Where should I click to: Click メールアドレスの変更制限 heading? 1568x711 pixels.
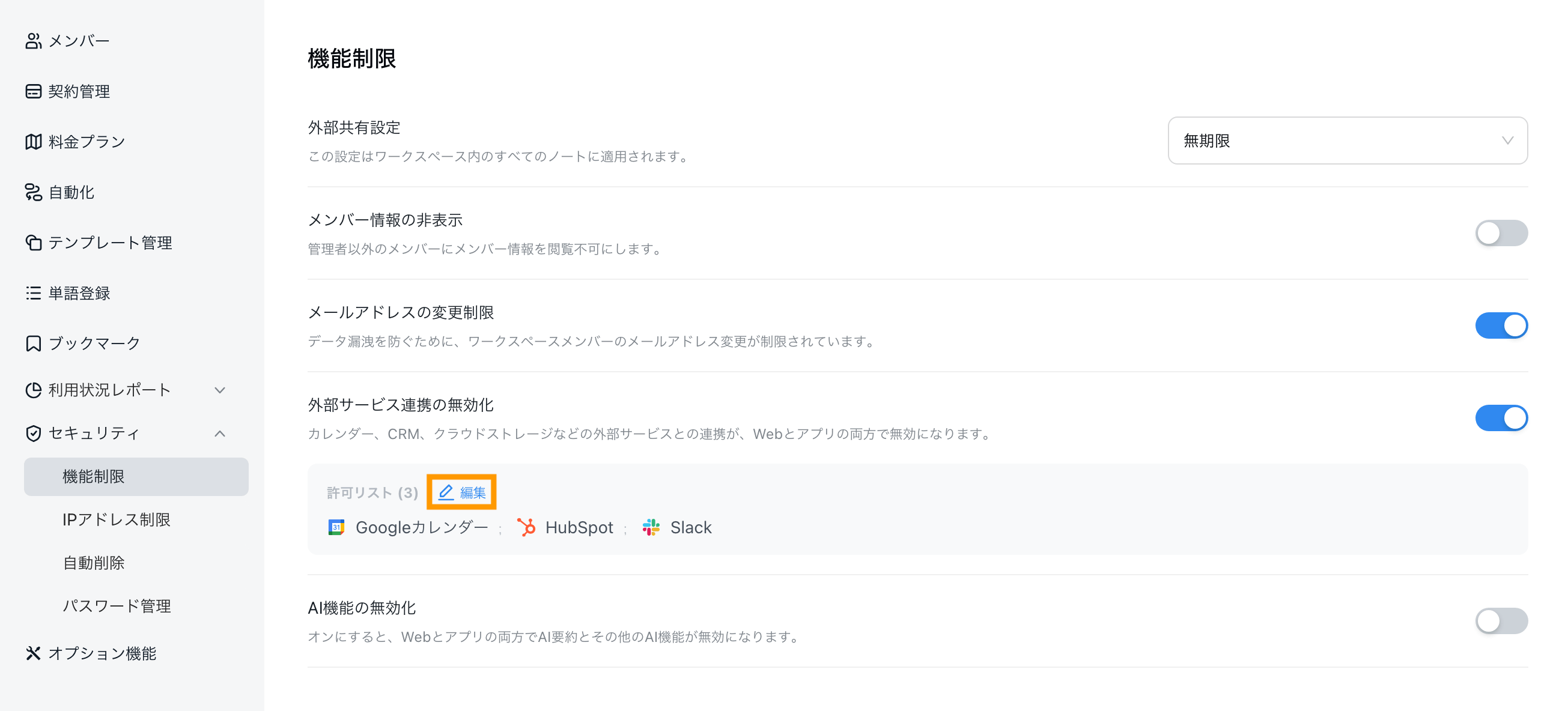pos(401,312)
